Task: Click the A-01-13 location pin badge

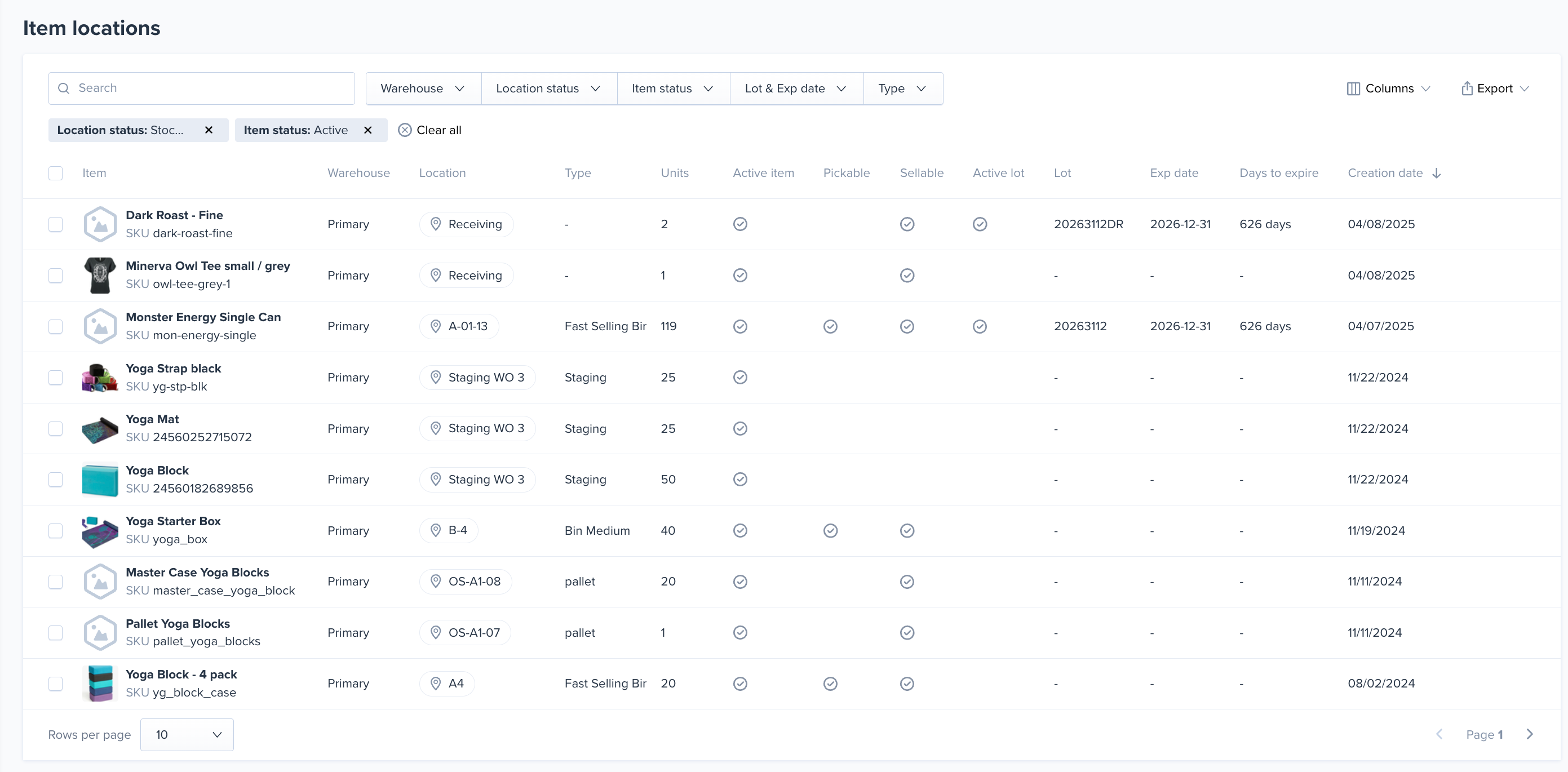Action: [x=459, y=327]
